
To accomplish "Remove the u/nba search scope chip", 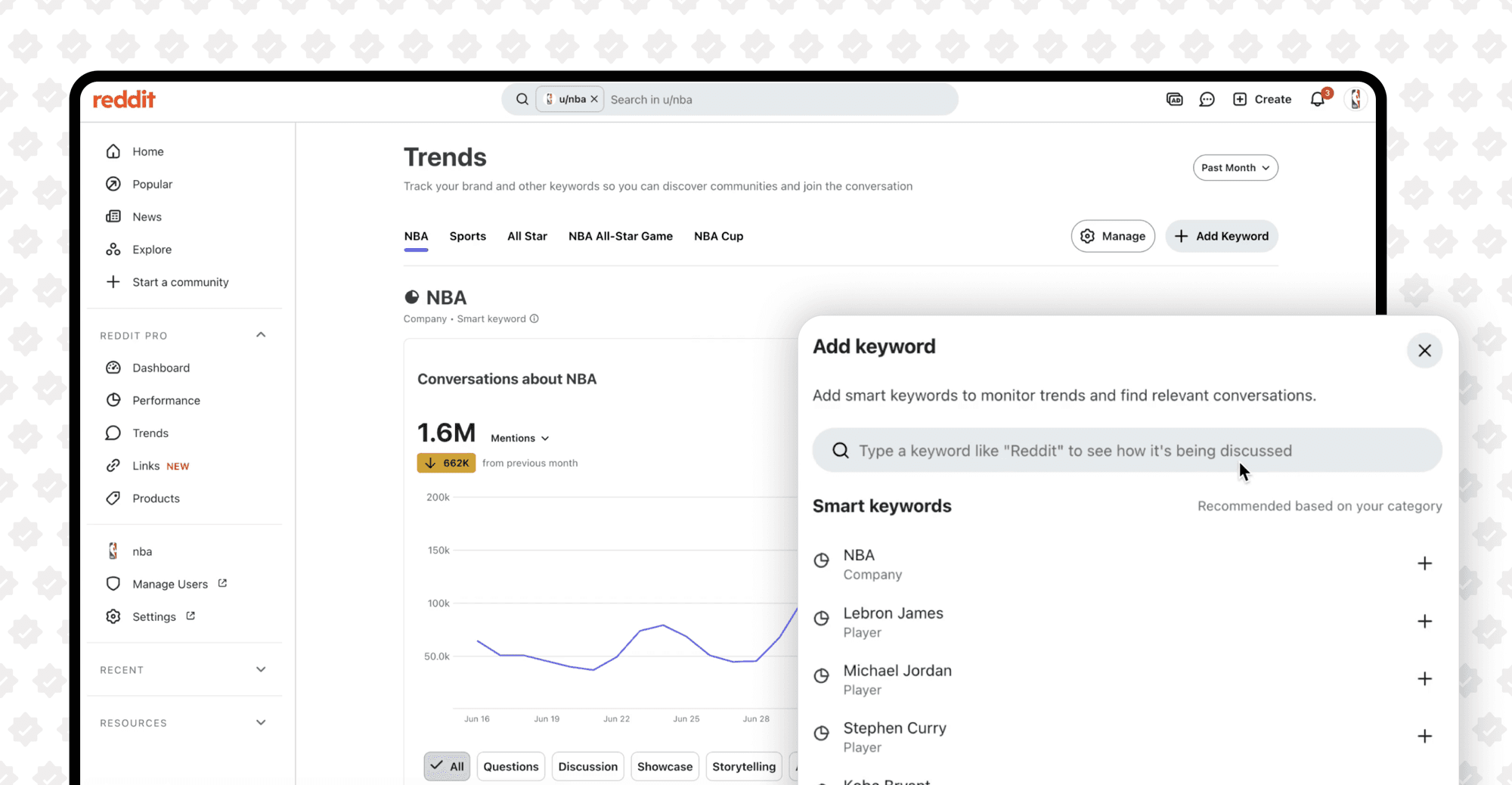I will (594, 99).
